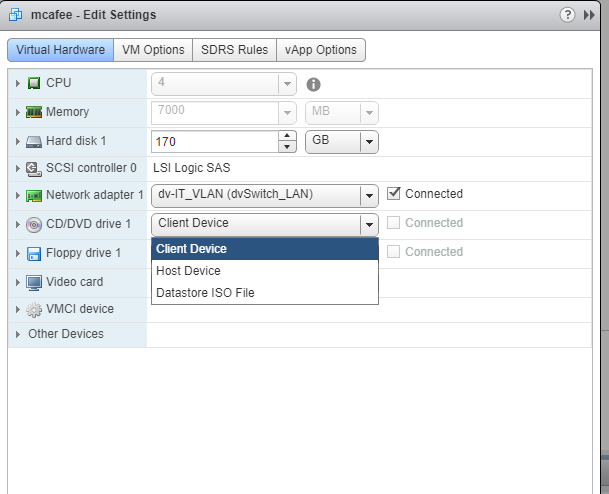The width and height of the screenshot is (609, 494).
Task: Click the Hard disk 1 label
Action: click(76, 141)
